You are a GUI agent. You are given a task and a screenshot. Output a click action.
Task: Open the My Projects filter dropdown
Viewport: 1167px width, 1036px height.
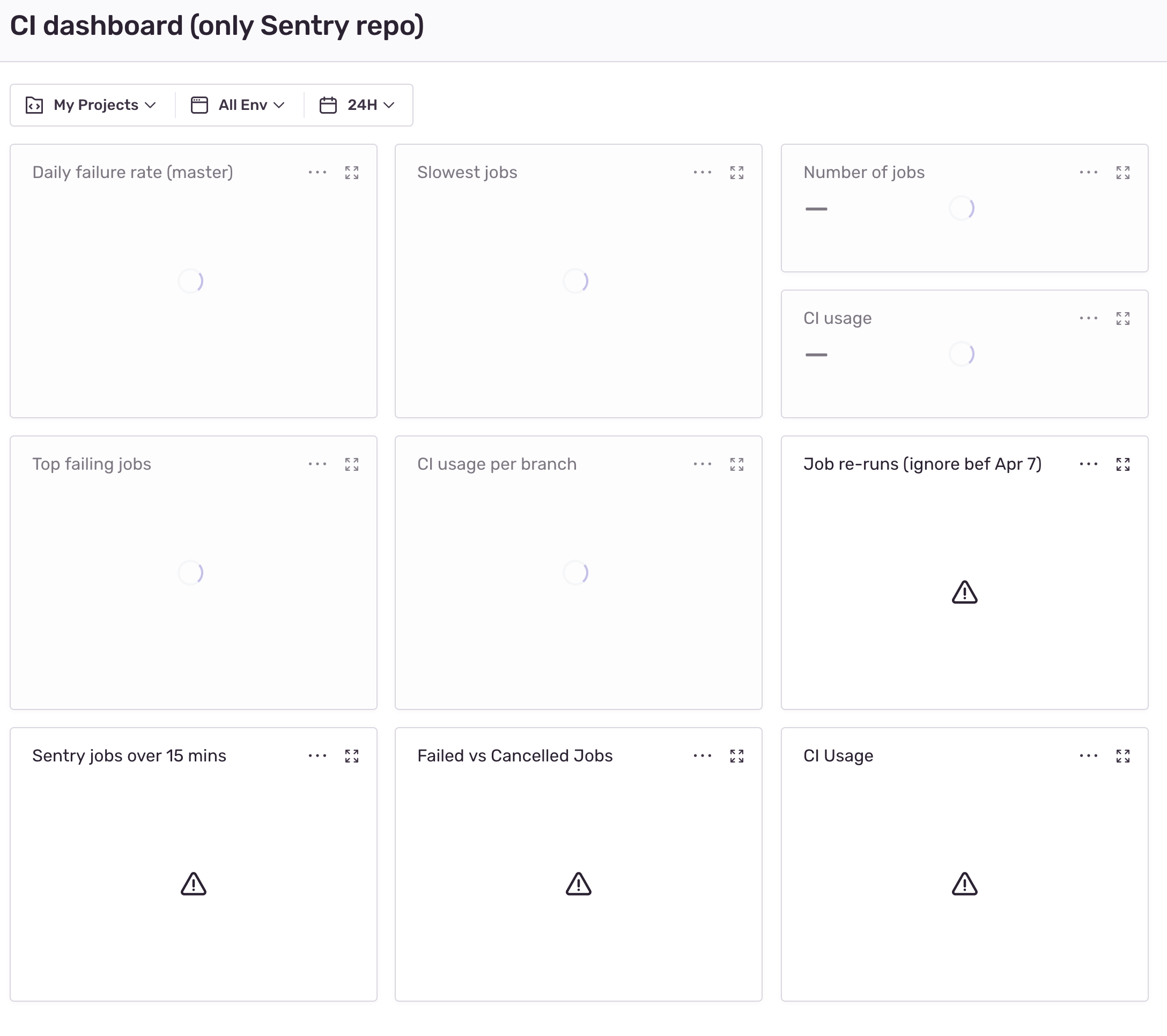[x=91, y=105]
